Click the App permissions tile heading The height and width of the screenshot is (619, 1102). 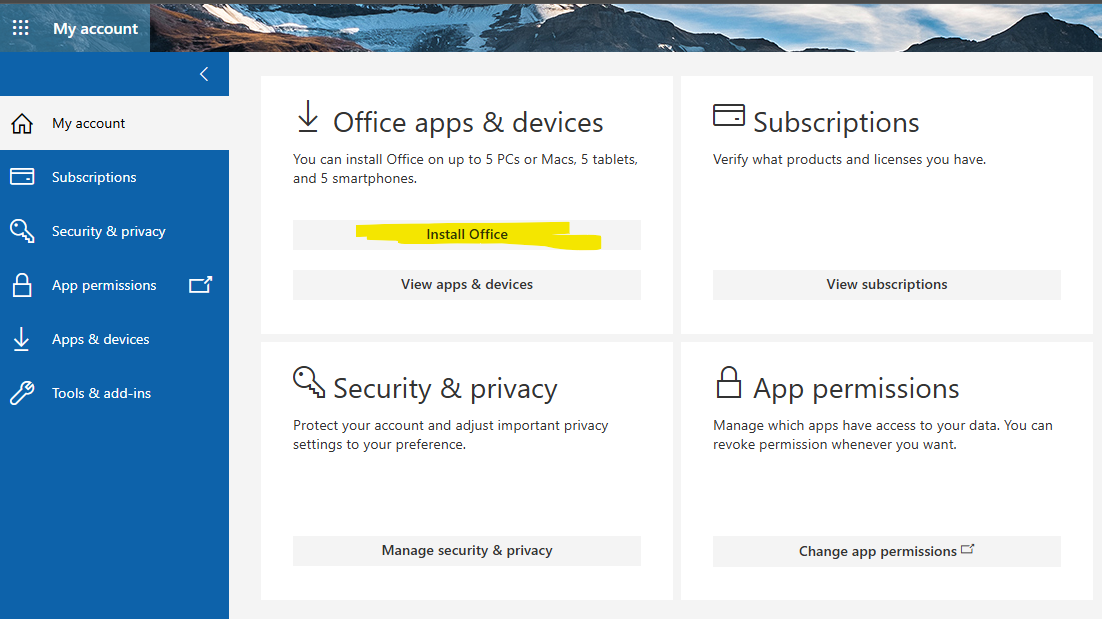pos(856,389)
